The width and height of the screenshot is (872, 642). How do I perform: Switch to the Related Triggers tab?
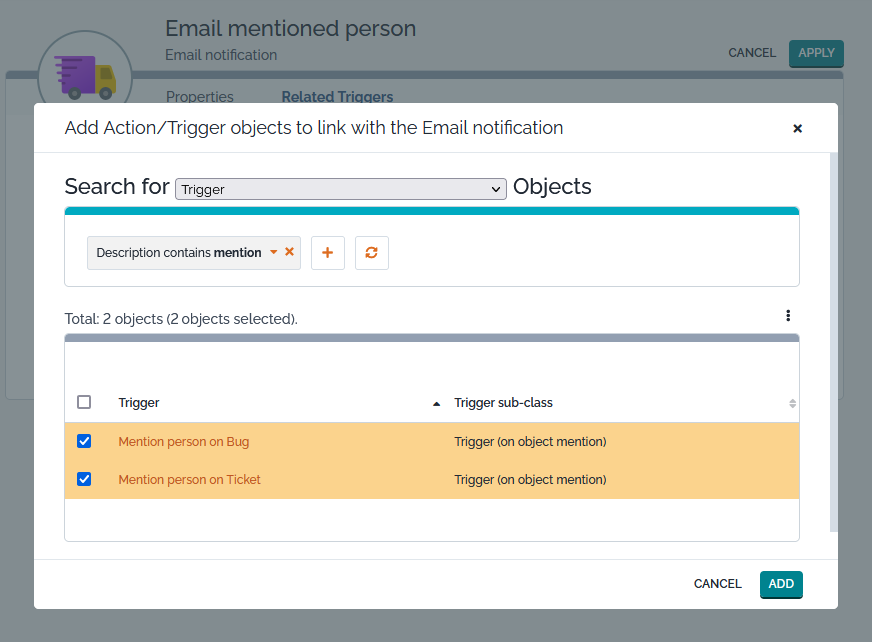[x=336, y=97]
